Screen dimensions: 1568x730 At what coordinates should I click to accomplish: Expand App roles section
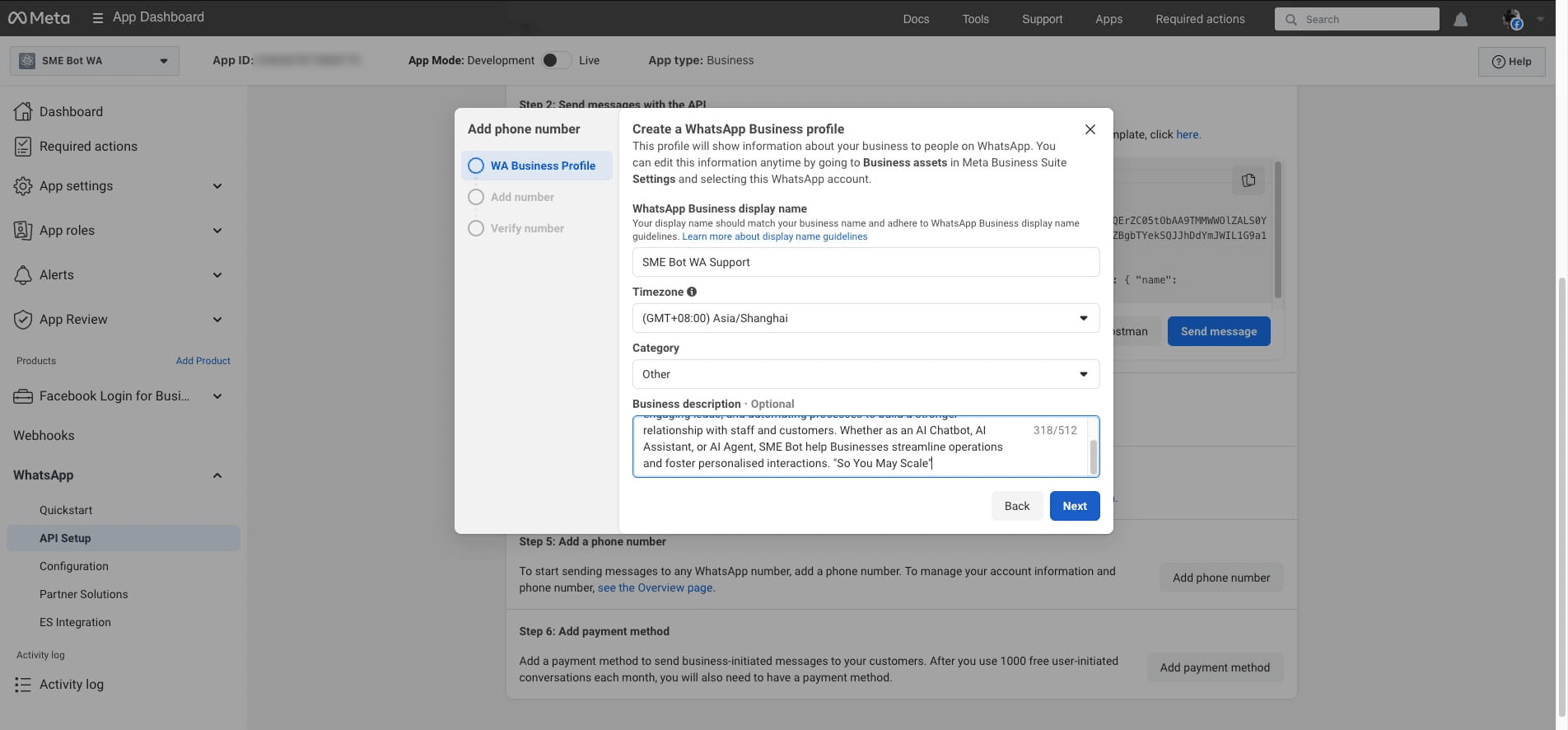coord(217,231)
